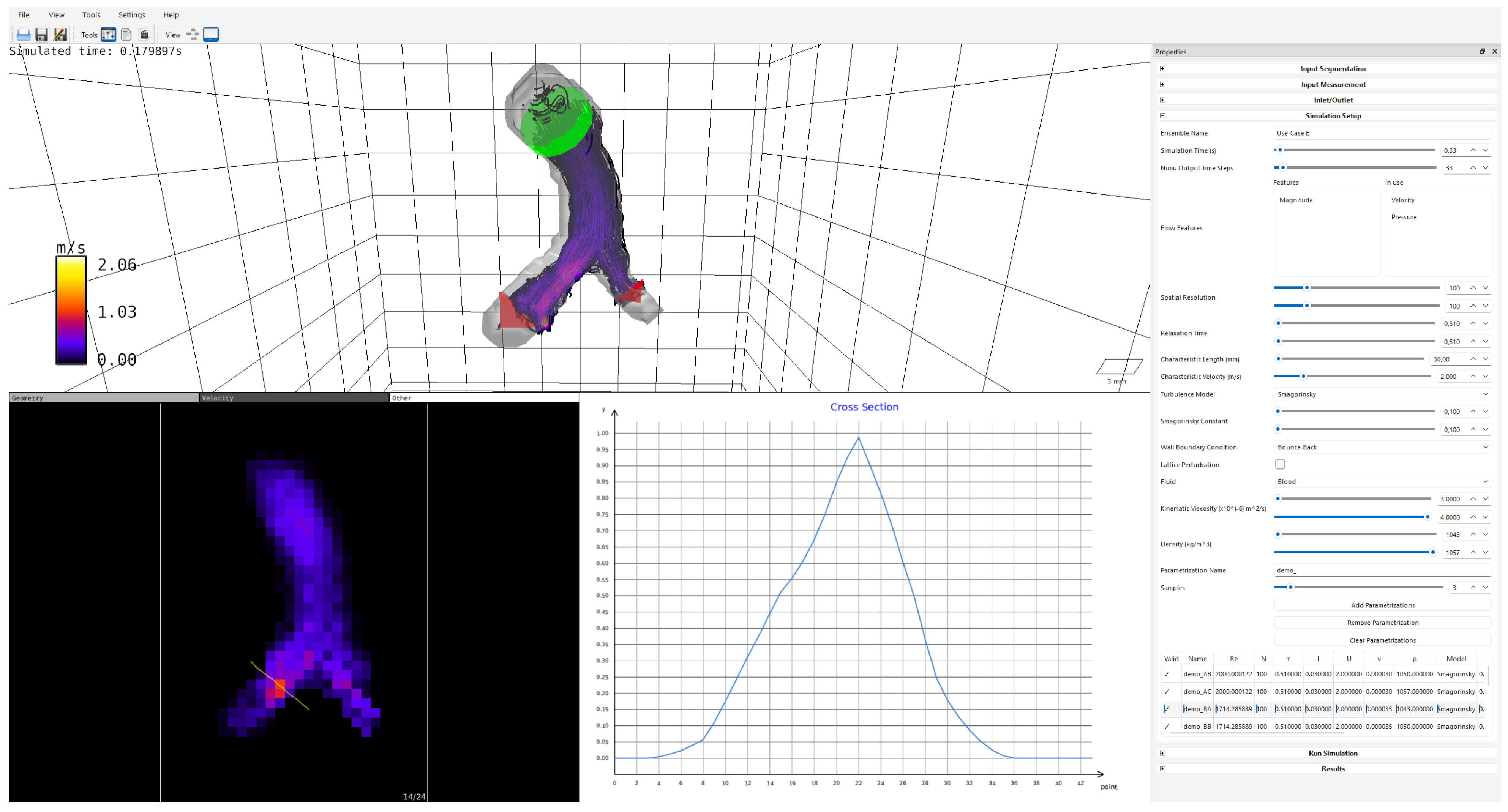This screenshot has height=812, width=1508.
Task: Increase Characteristic Velocity with up arrow
Action: [x=1473, y=376]
